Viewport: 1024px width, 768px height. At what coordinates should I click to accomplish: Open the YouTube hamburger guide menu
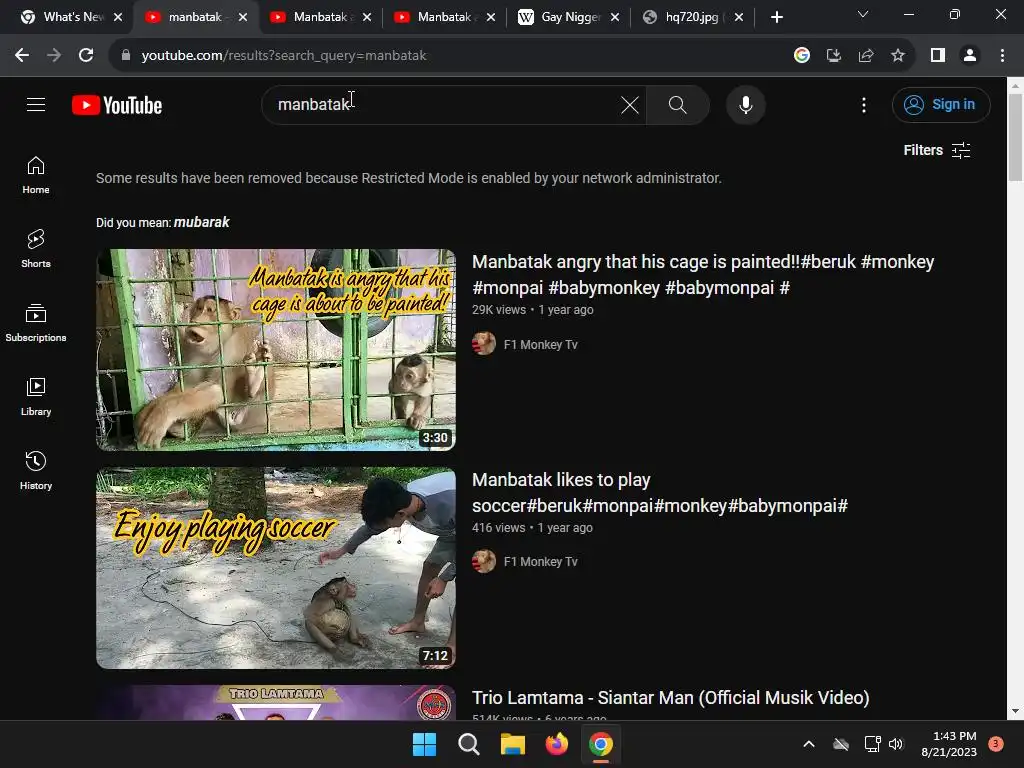[x=36, y=104]
